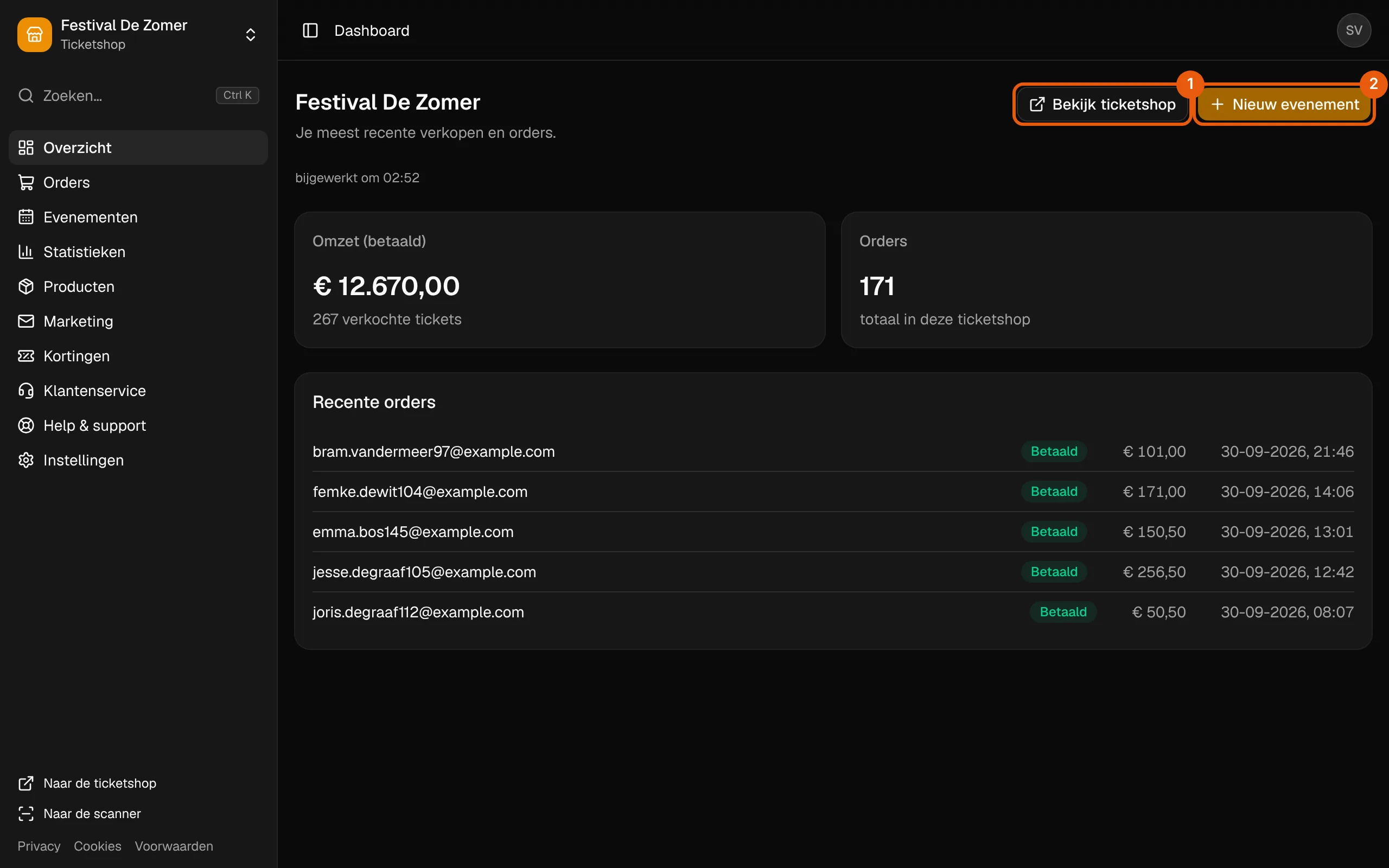Click the Kortingen coupon icon
This screenshot has height=868, width=1389.
click(x=26, y=356)
